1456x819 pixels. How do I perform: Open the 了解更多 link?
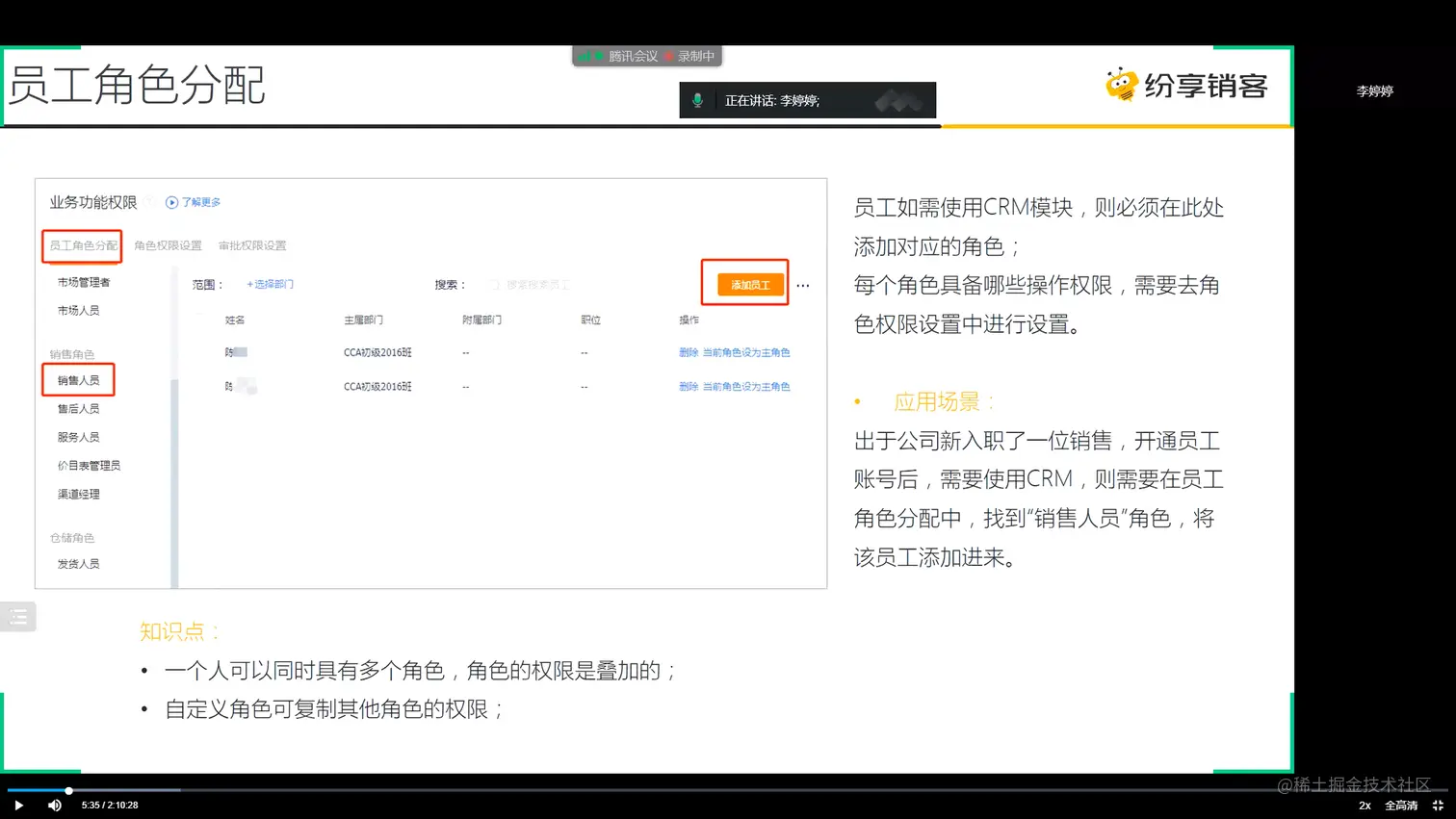click(x=193, y=202)
